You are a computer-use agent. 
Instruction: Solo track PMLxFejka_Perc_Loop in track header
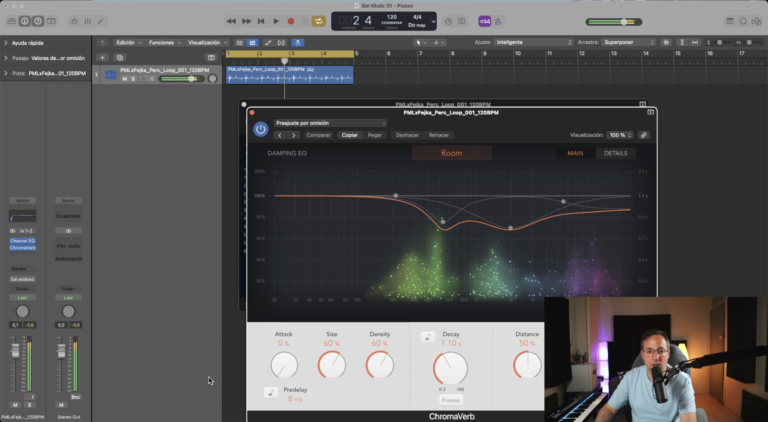tap(133, 79)
